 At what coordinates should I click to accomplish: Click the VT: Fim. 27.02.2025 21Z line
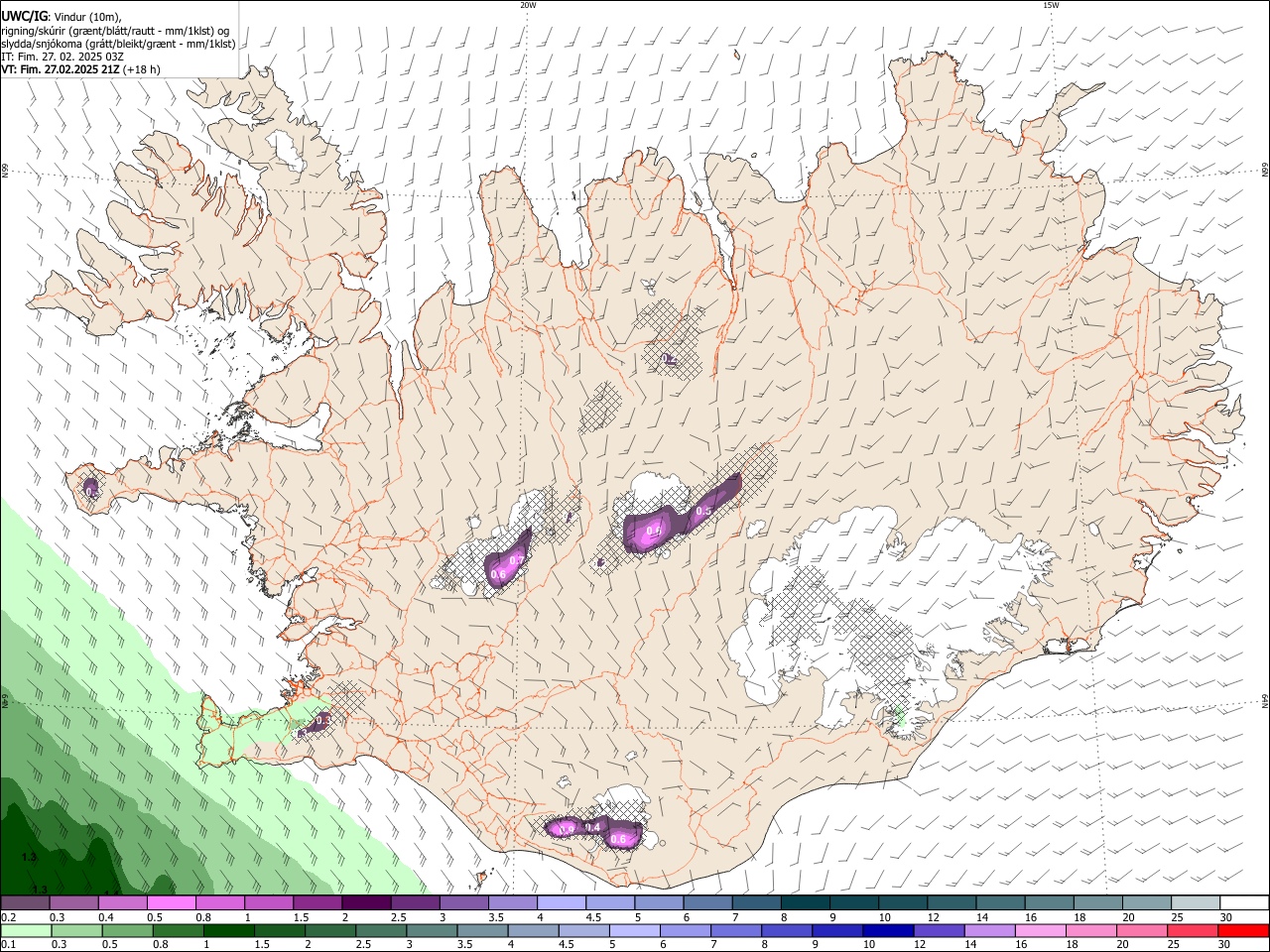(x=61, y=69)
